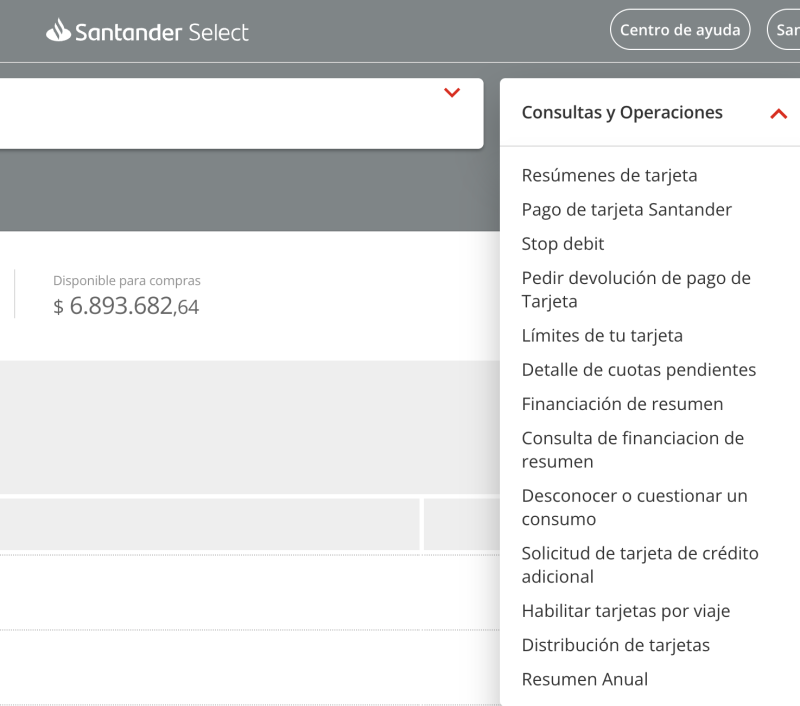The image size is (800, 706).
Task: Select Financiación de resumen
Action: pos(622,403)
